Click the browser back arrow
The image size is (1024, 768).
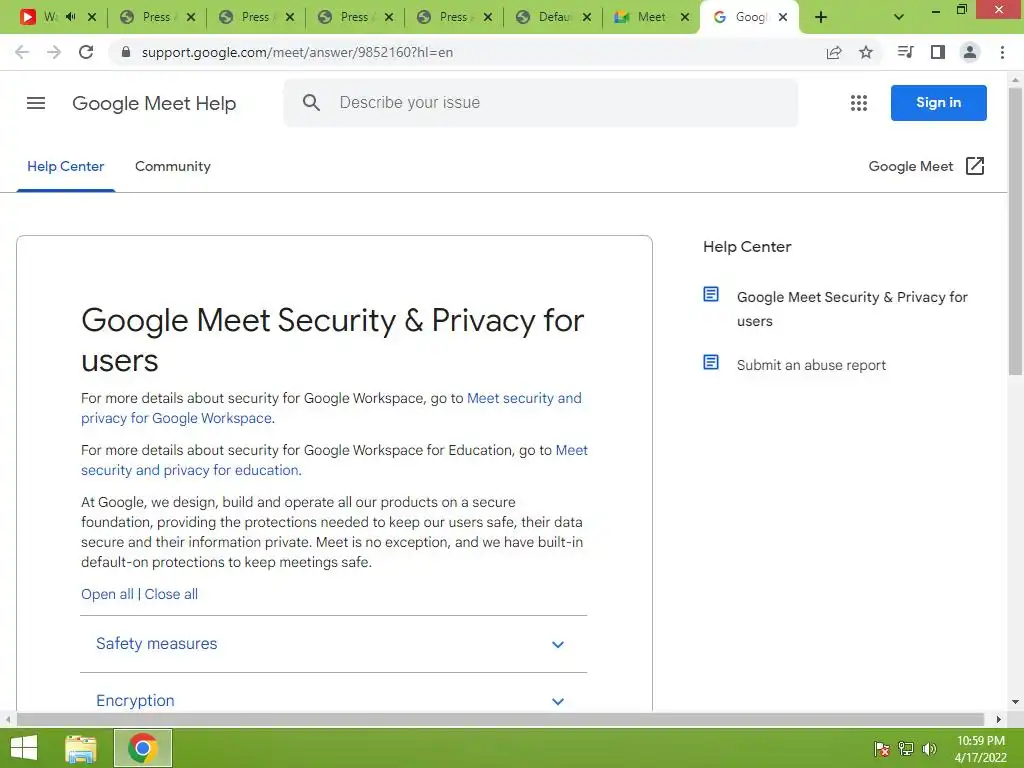click(22, 52)
